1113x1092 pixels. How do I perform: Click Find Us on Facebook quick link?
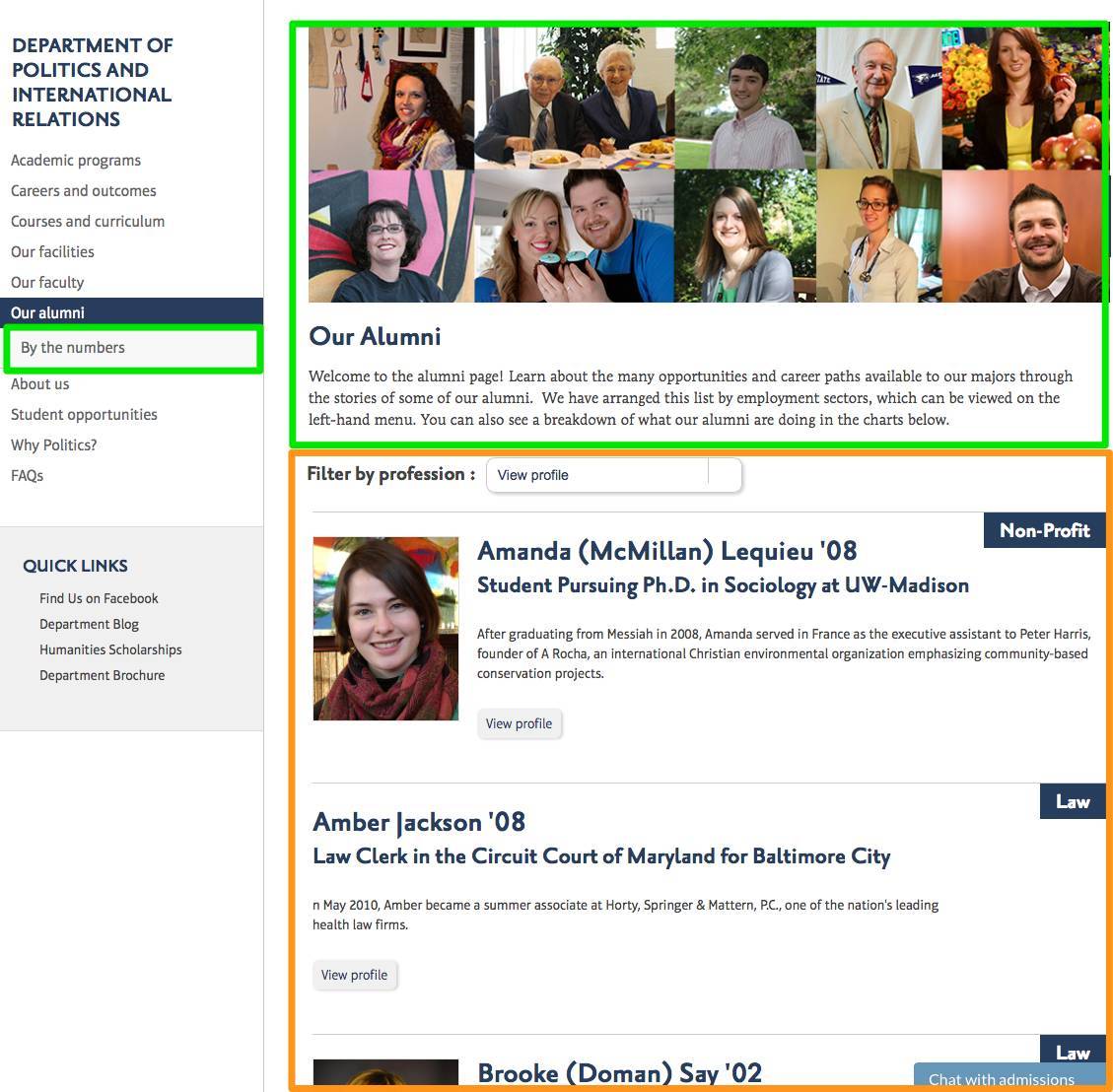tap(99, 598)
